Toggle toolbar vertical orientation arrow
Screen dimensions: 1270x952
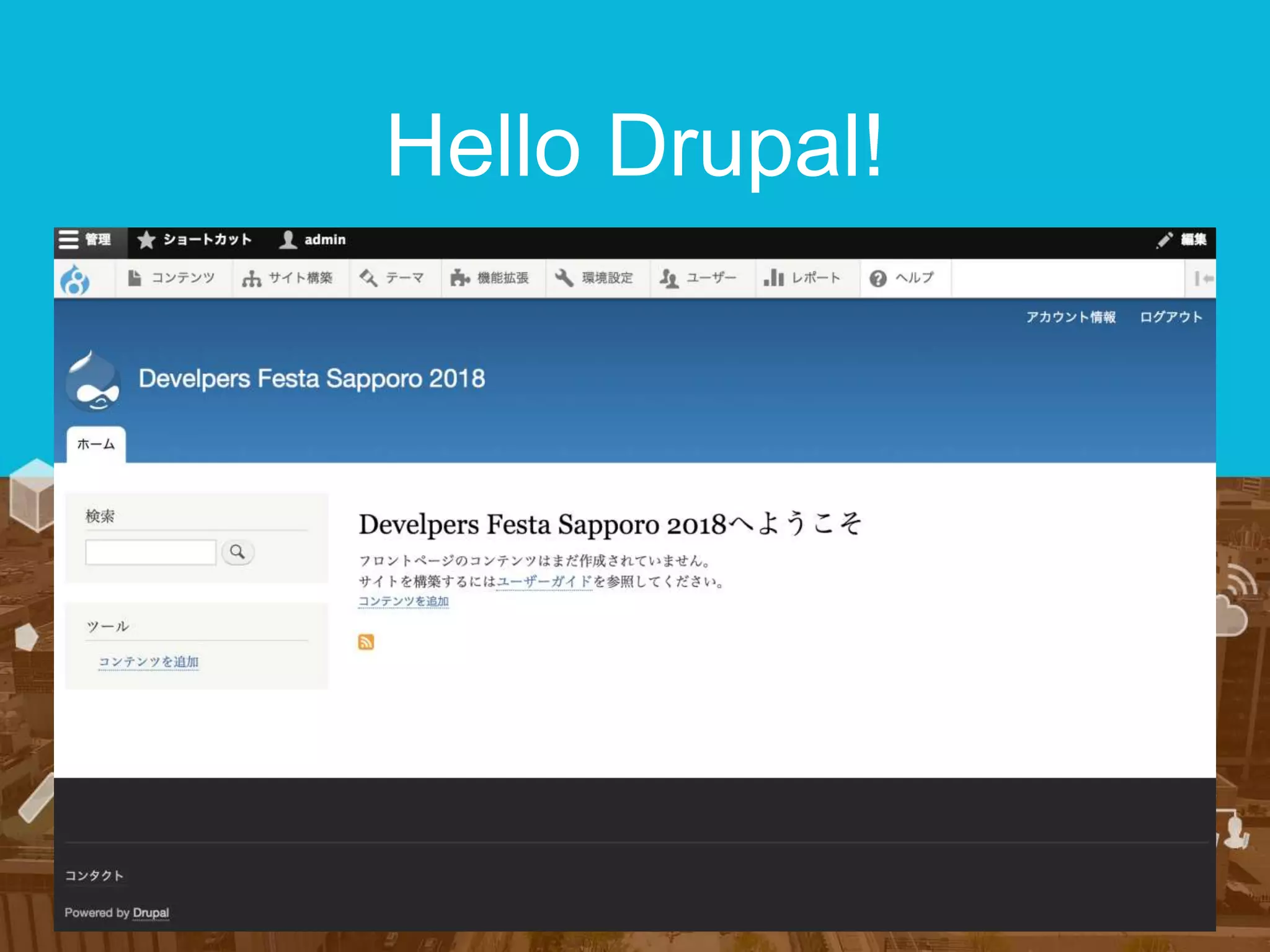(x=1201, y=279)
